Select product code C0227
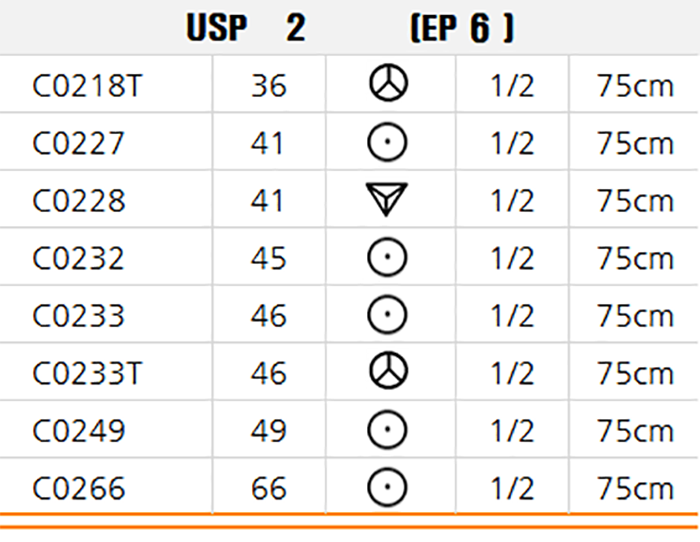Image resolution: width=700 pixels, height=542 pixels. 78,143
